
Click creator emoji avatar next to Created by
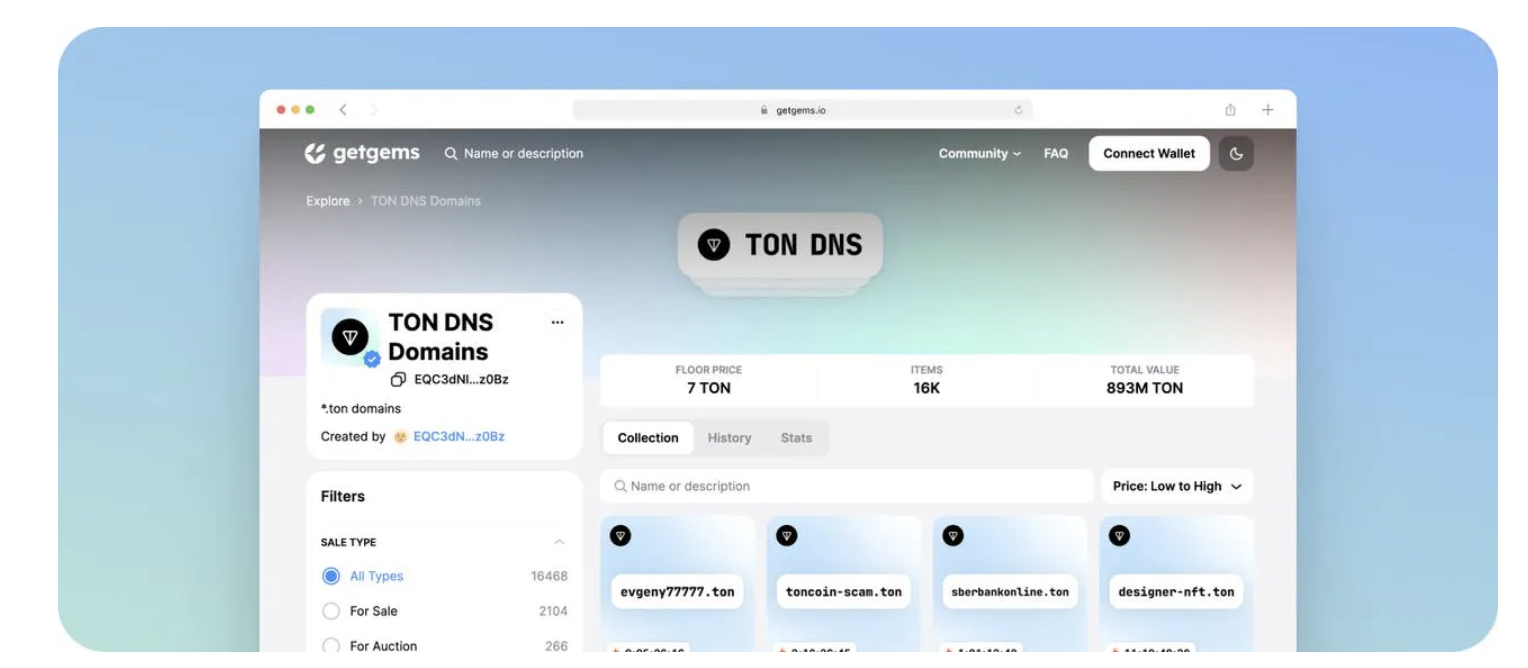point(400,437)
